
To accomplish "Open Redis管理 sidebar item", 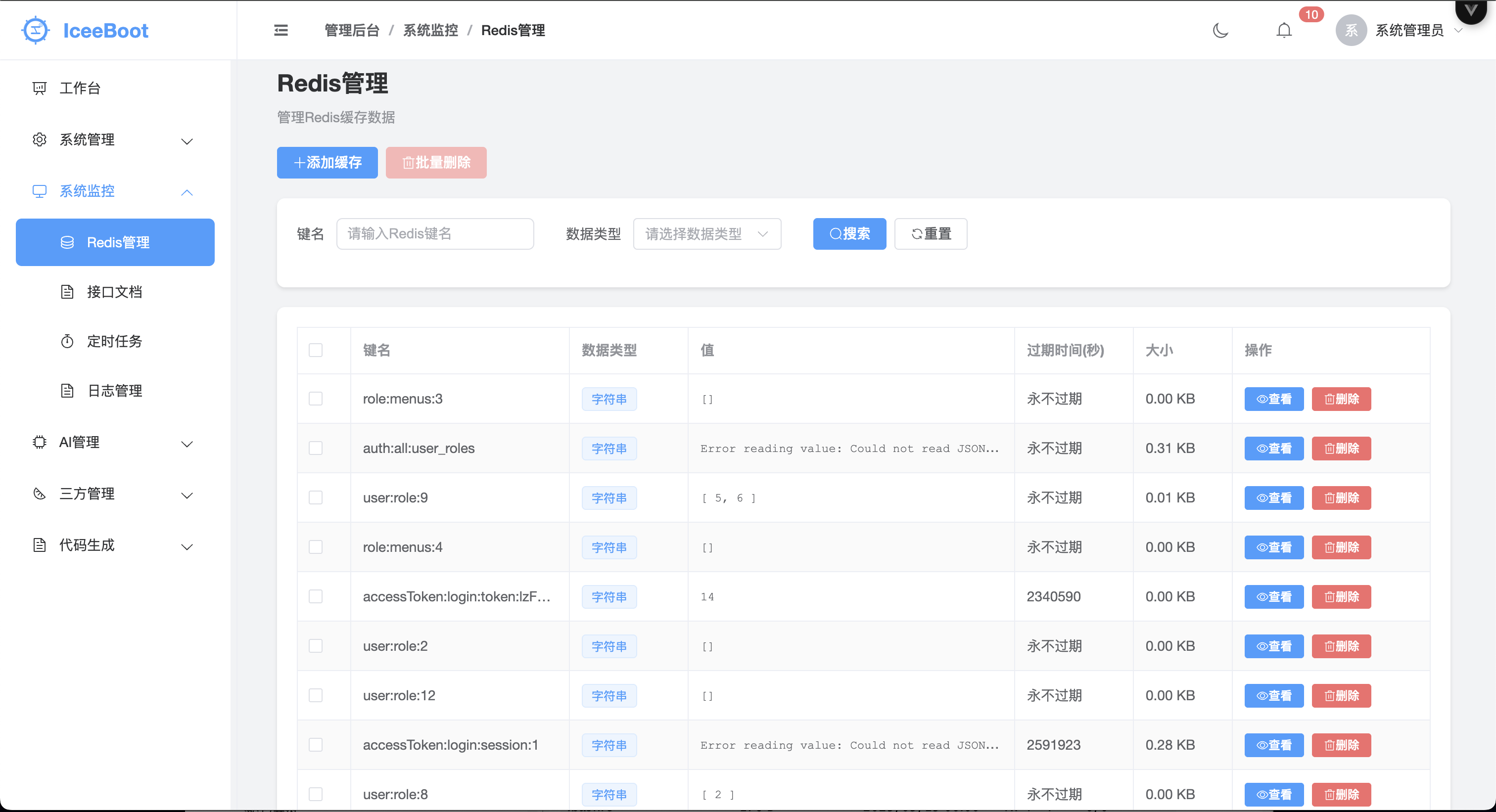I will click(x=115, y=242).
